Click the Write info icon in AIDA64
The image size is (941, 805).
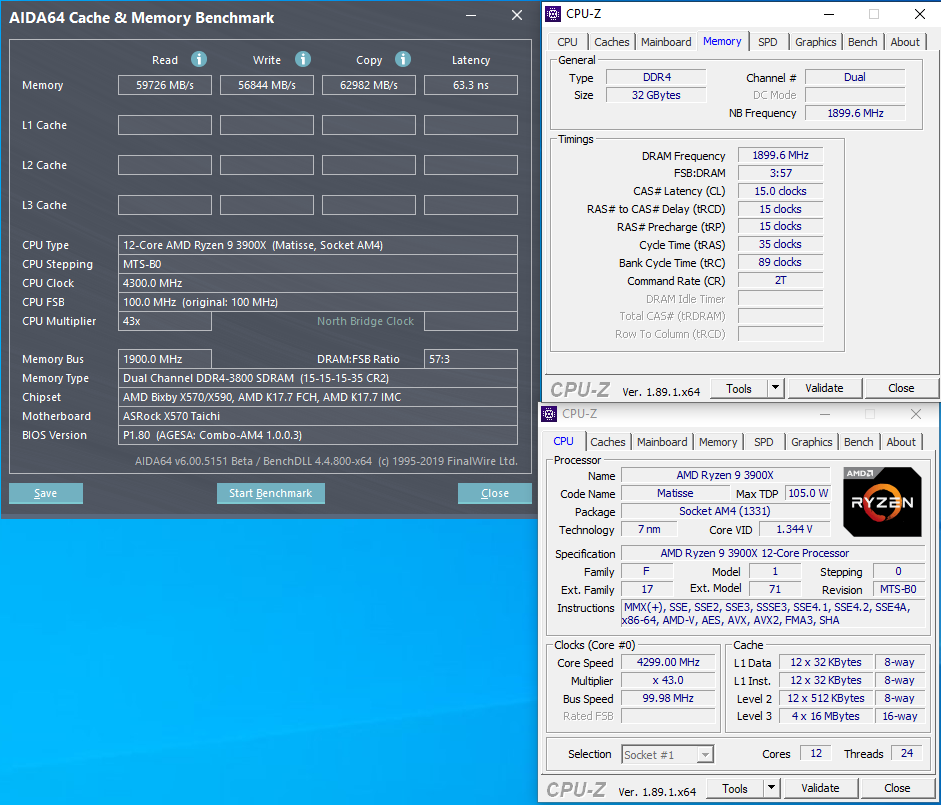click(302, 59)
